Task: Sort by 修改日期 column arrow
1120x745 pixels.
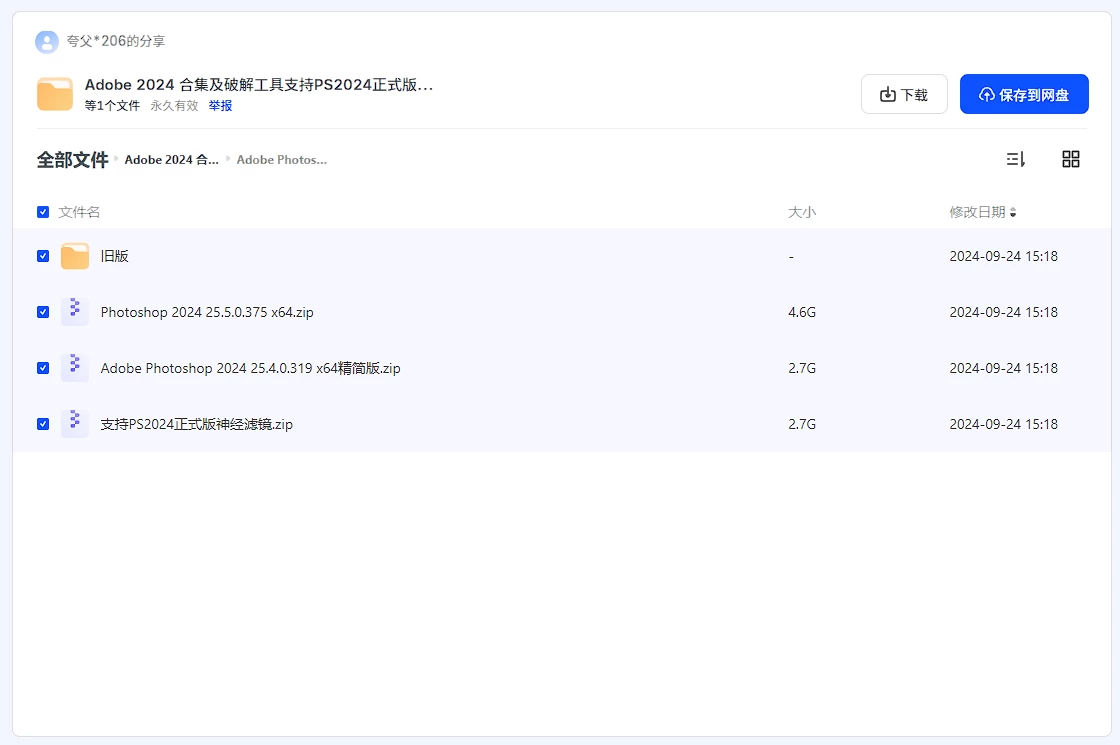Action: tap(1013, 213)
